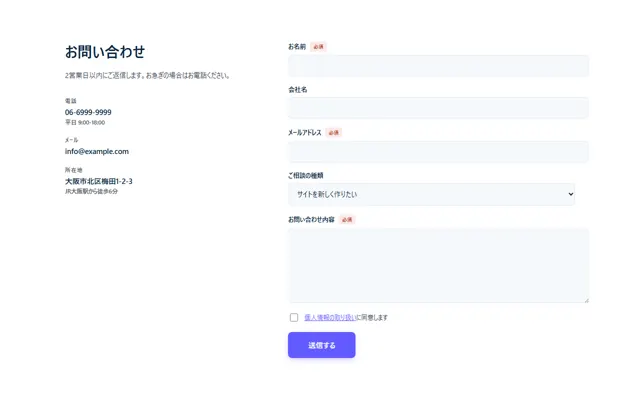640x400 pixels.
Task: Click the お問い合わせ heading
Action: coord(105,52)
